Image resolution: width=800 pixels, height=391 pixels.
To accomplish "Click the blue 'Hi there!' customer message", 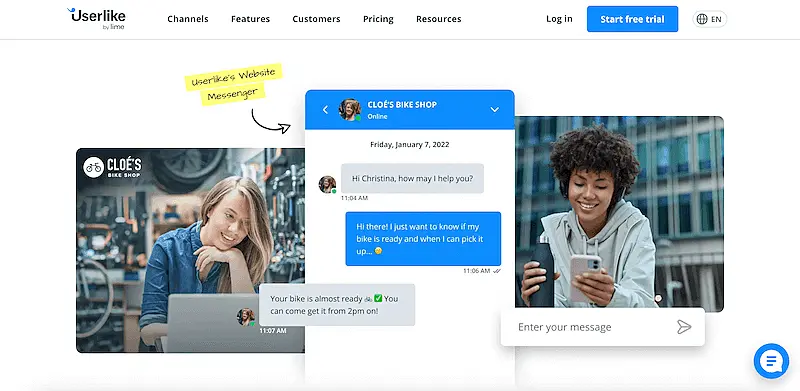I will coord(423,239).
